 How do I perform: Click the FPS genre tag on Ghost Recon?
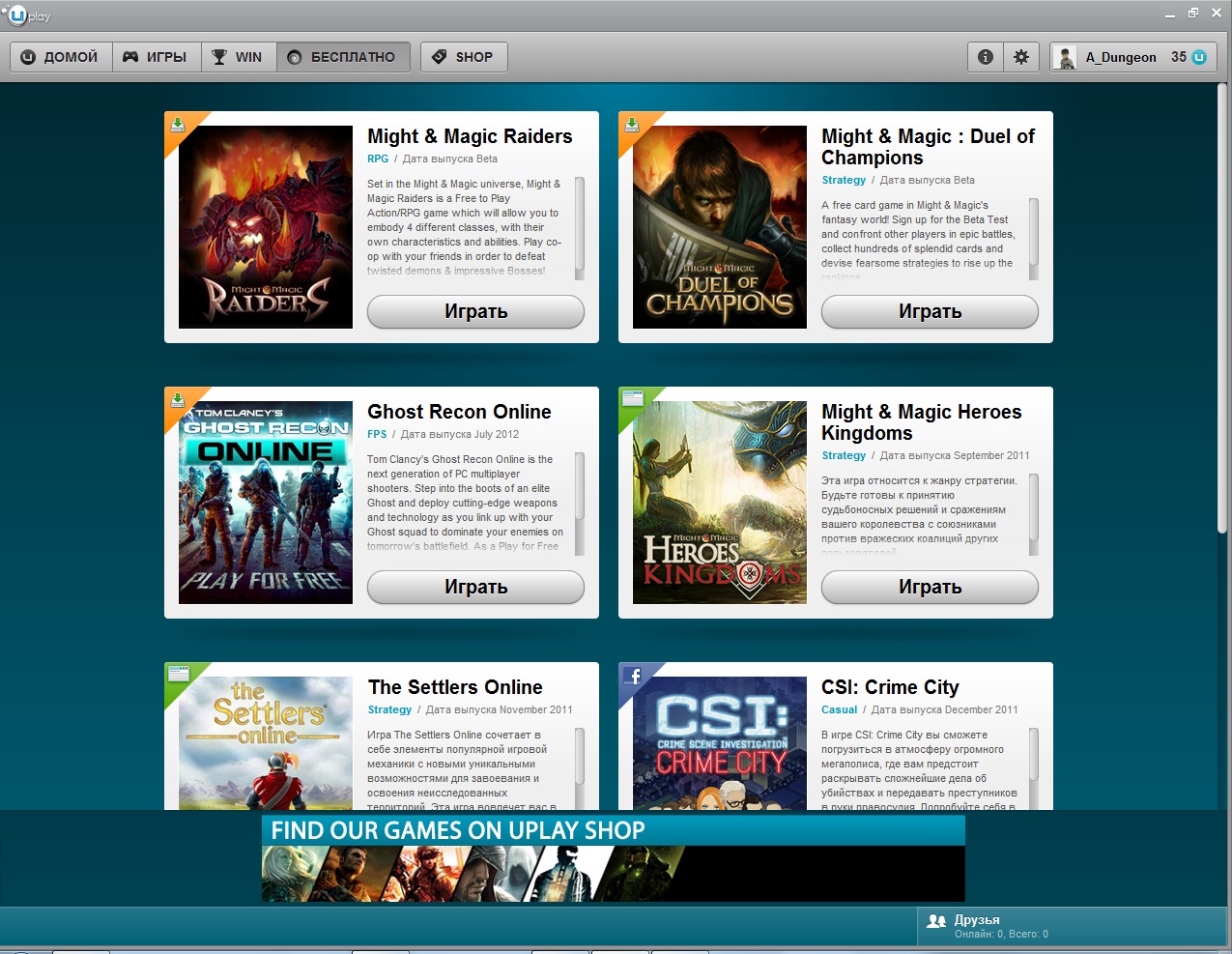point(377,434)
